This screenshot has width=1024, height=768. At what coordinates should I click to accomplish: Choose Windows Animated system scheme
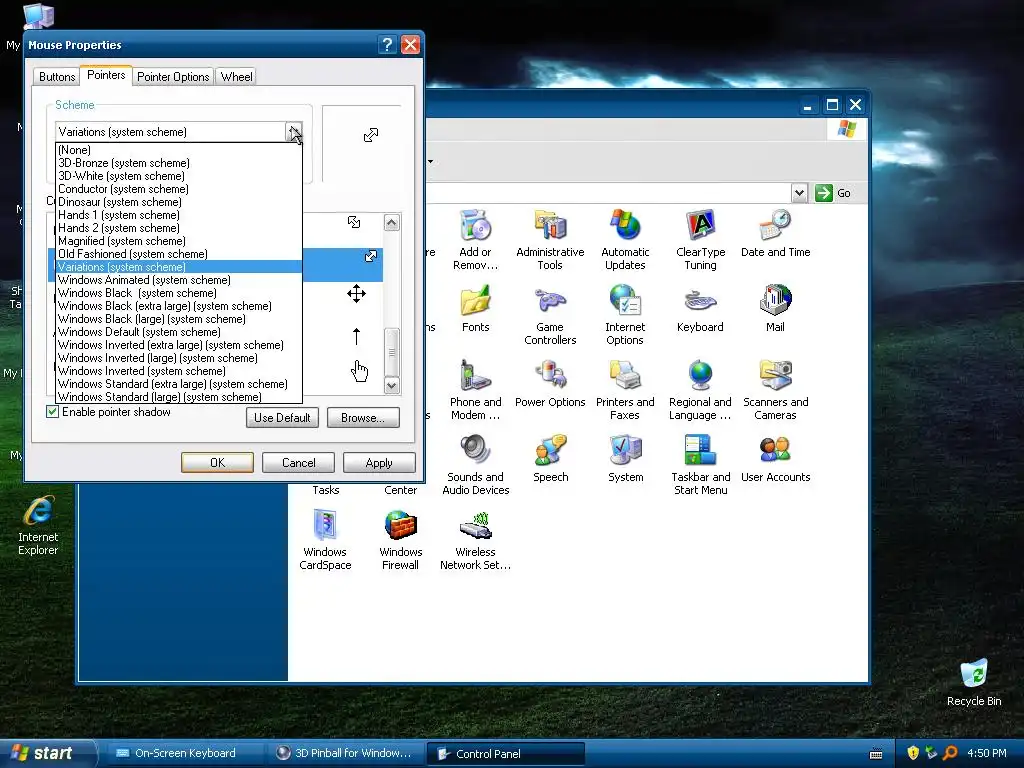click(178, 280)
